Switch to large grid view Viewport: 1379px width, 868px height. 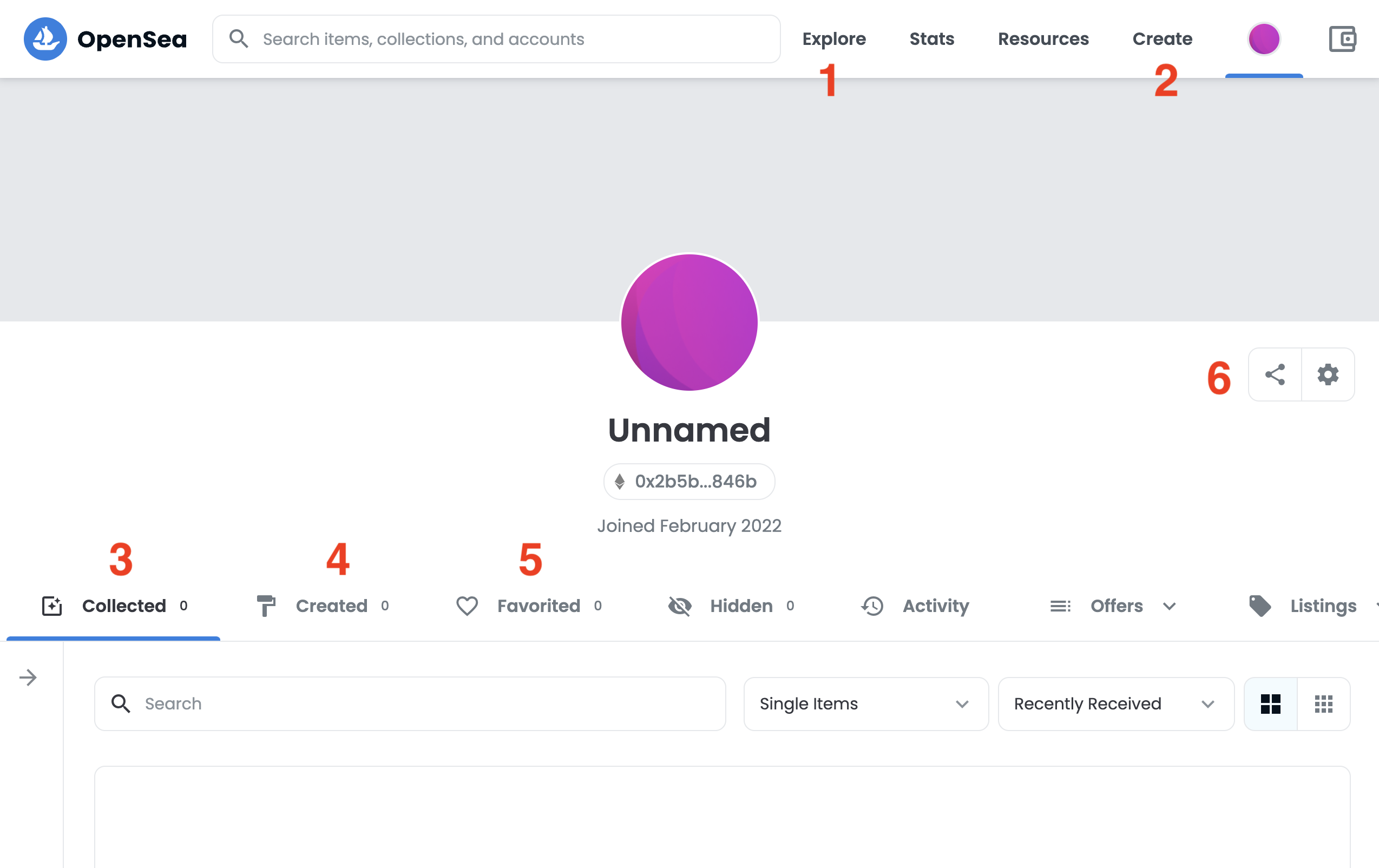tap(1270, 703)
